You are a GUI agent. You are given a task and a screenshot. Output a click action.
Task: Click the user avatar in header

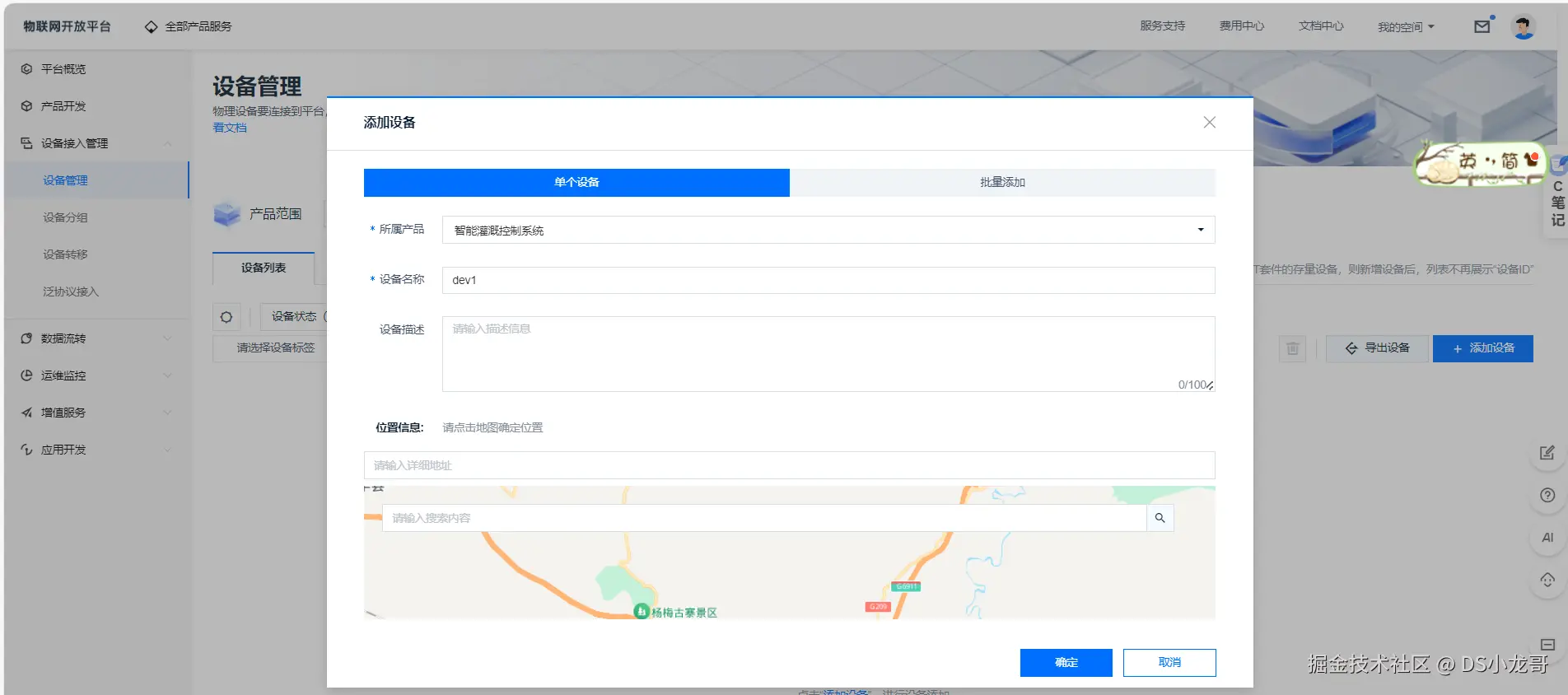[1524, 26]
